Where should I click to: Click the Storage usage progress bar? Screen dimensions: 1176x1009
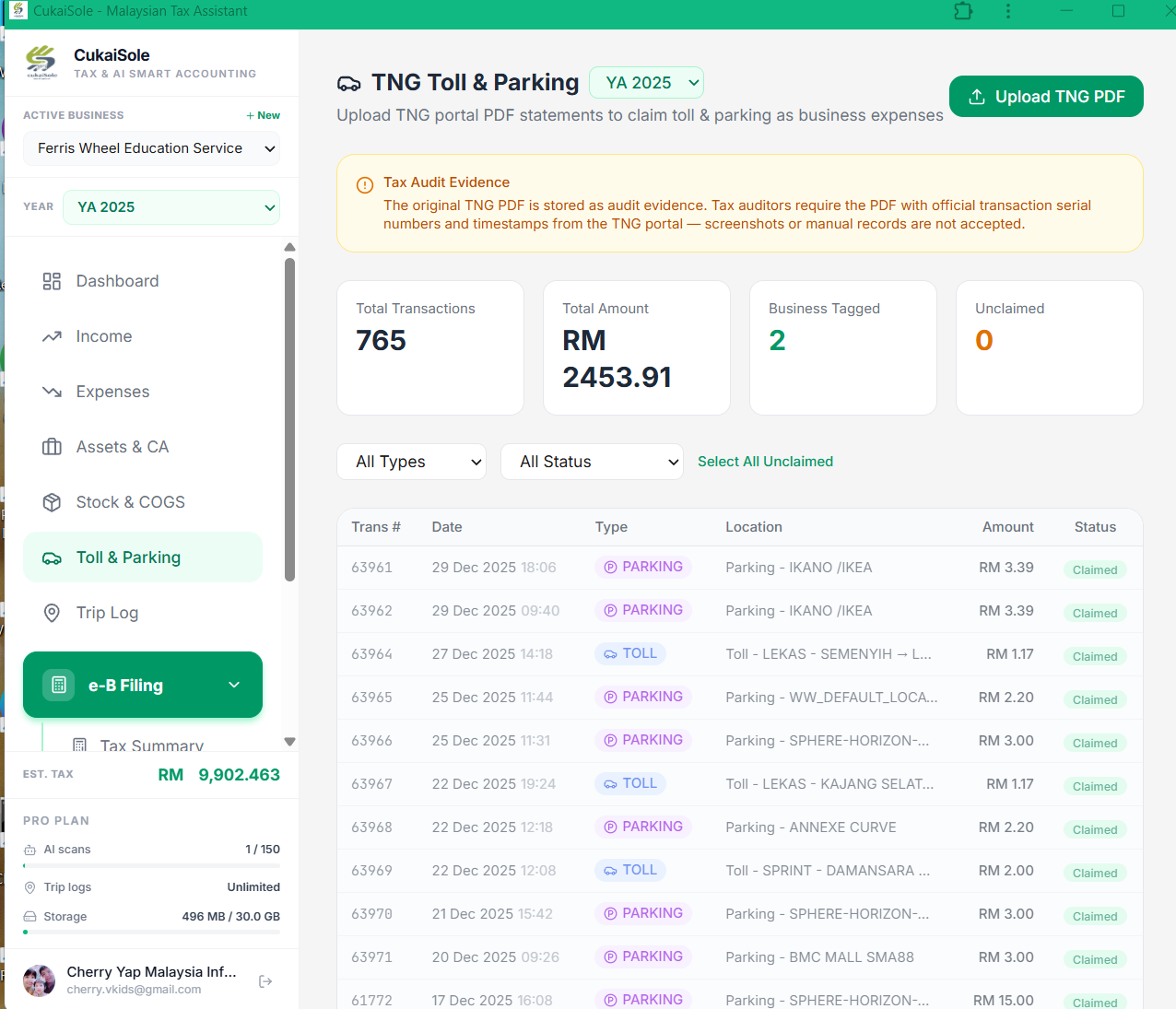pos(152,933)
